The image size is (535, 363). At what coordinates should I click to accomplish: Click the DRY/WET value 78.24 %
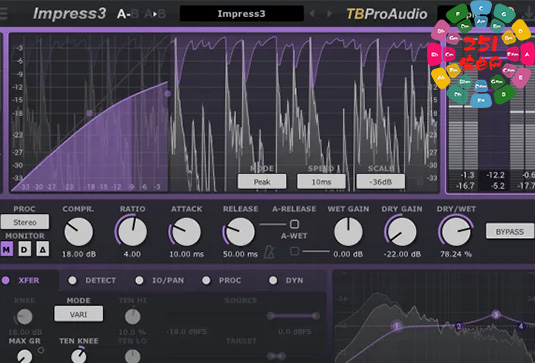point(456,254)
